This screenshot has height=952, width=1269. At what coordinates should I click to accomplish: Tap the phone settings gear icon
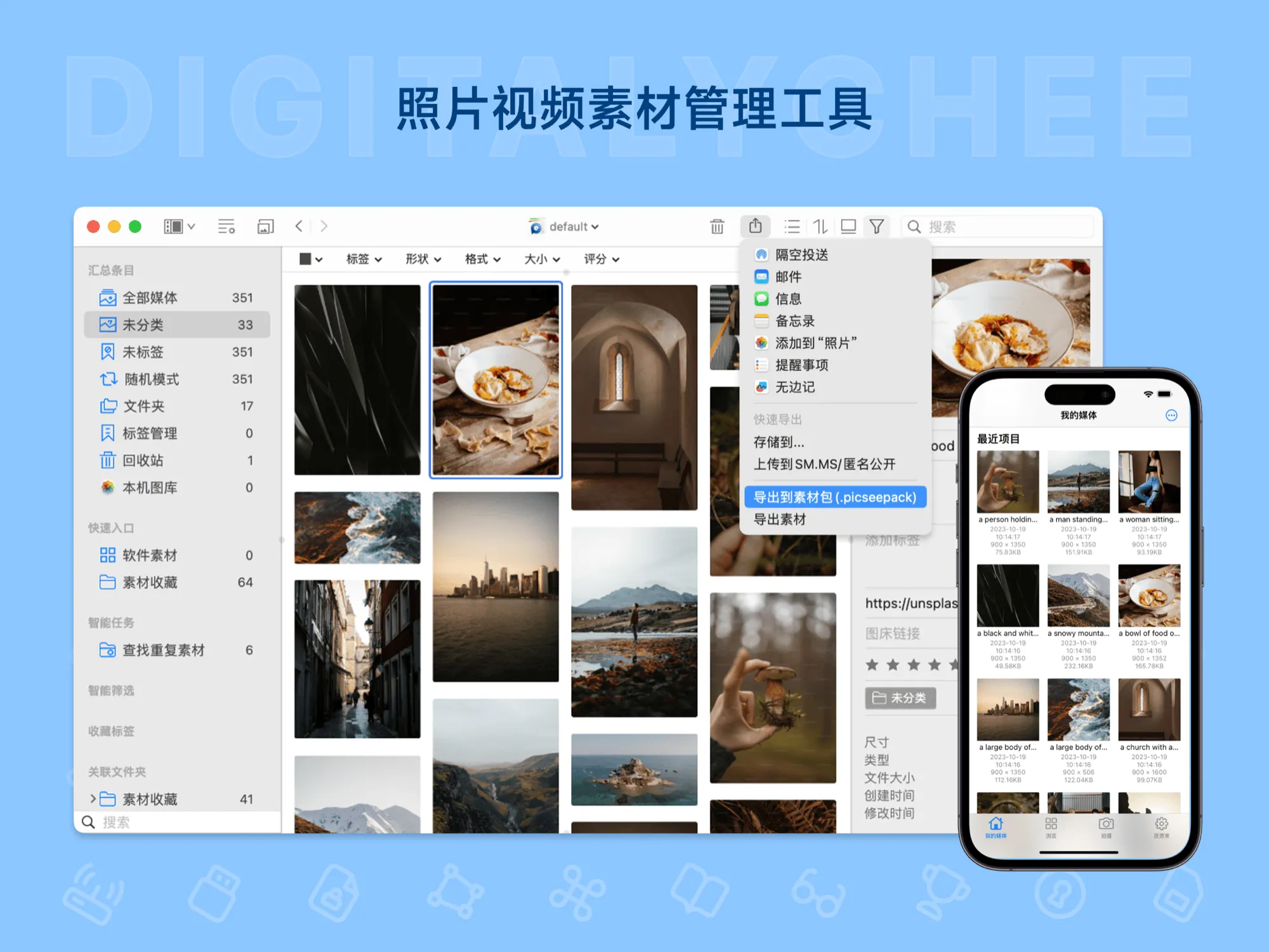[1161, 824]
